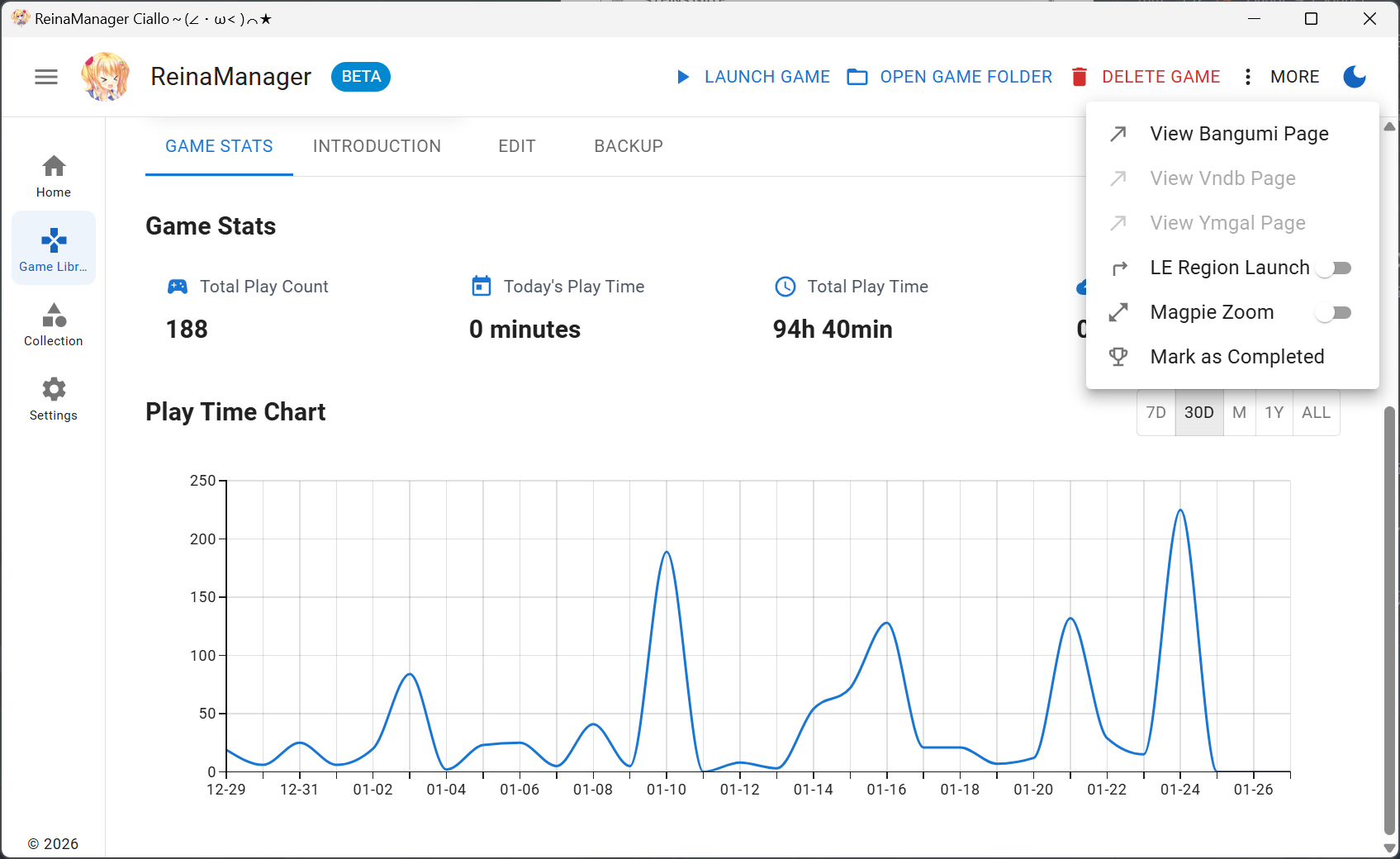Select the 7D chart range
This screenshot has height=859, width=1400.
click(1156, 413)
